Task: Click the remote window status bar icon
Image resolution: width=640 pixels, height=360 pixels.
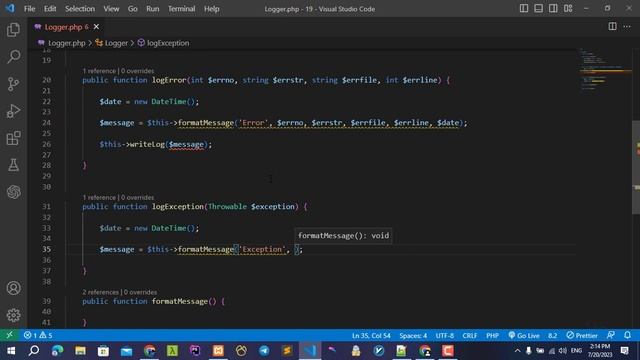Action: [9, 335]
